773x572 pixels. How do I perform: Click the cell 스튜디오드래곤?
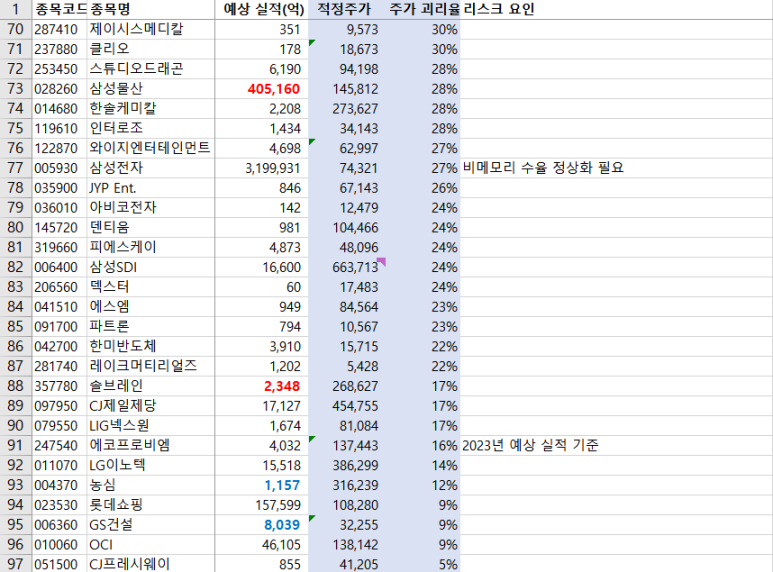coord(151,69)
